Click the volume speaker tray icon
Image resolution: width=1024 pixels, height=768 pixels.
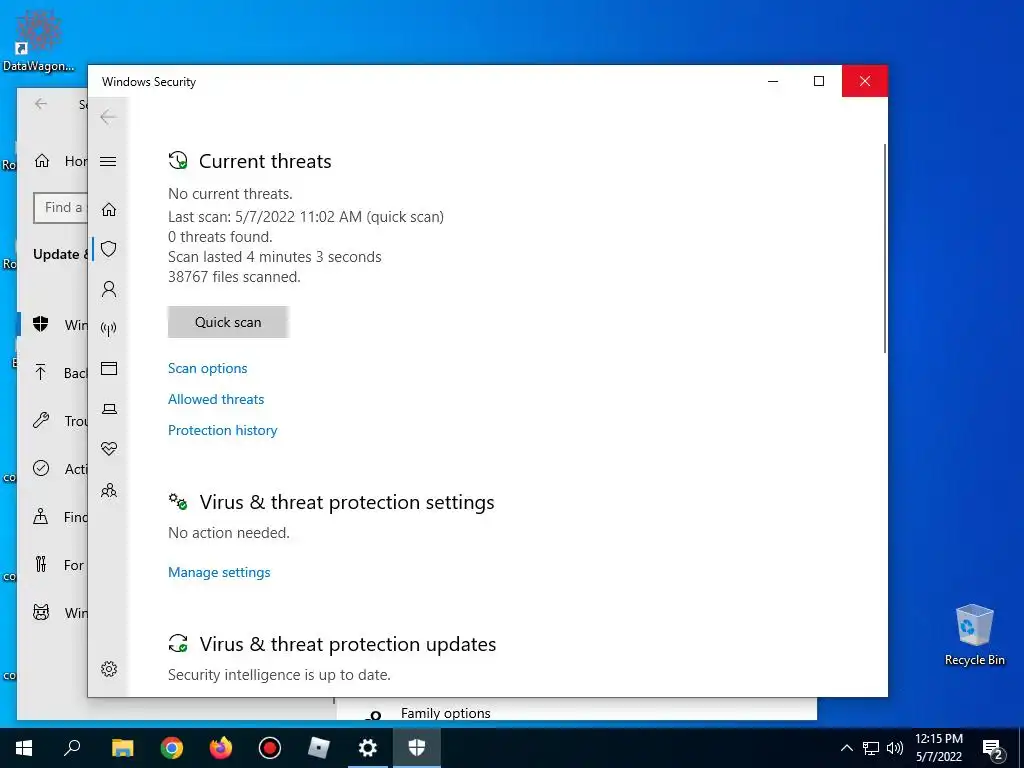(895, 748)
